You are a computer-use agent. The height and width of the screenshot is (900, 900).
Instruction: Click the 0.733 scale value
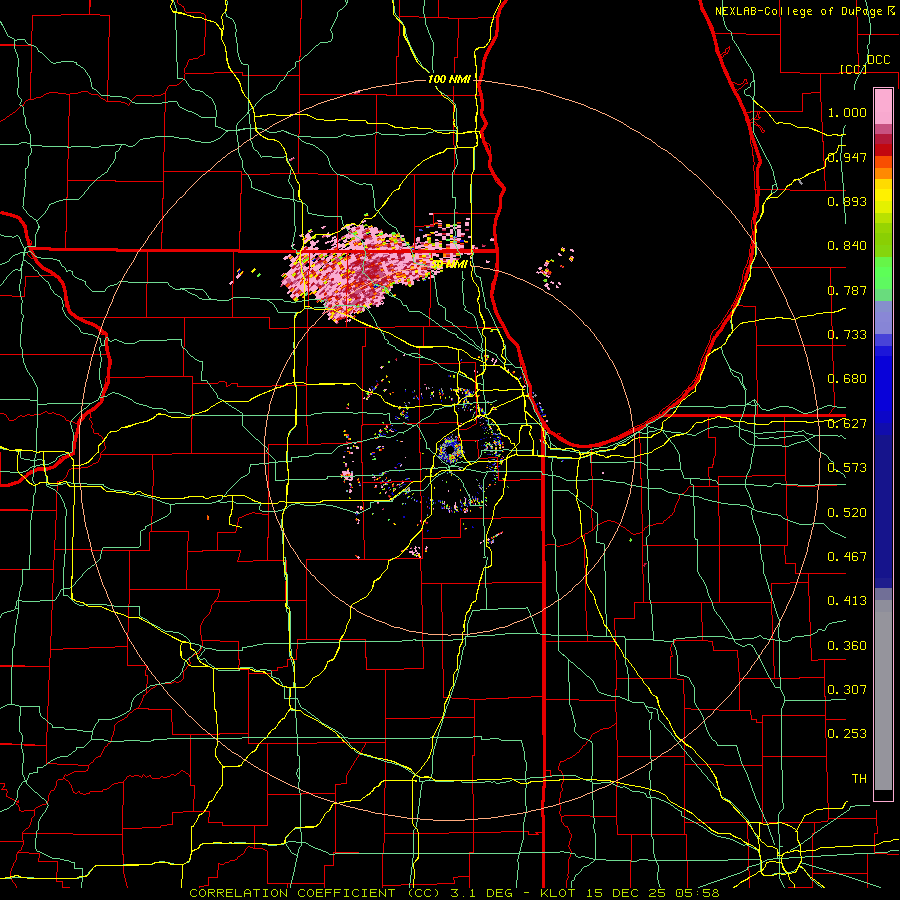click(847, 335)
